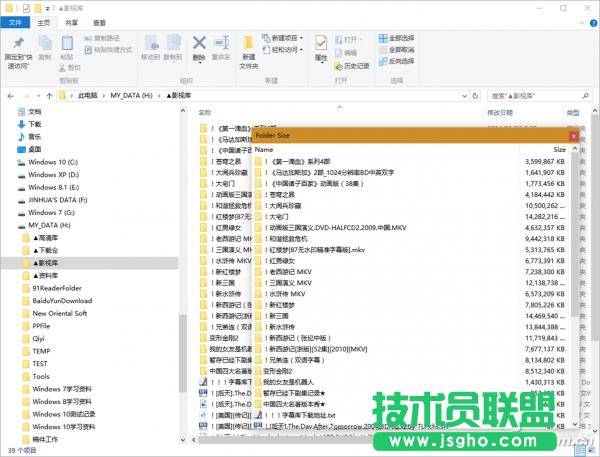Click the Move to (移动到) icon
Viewport: 600px width, 457px height.
pos(150,47)
